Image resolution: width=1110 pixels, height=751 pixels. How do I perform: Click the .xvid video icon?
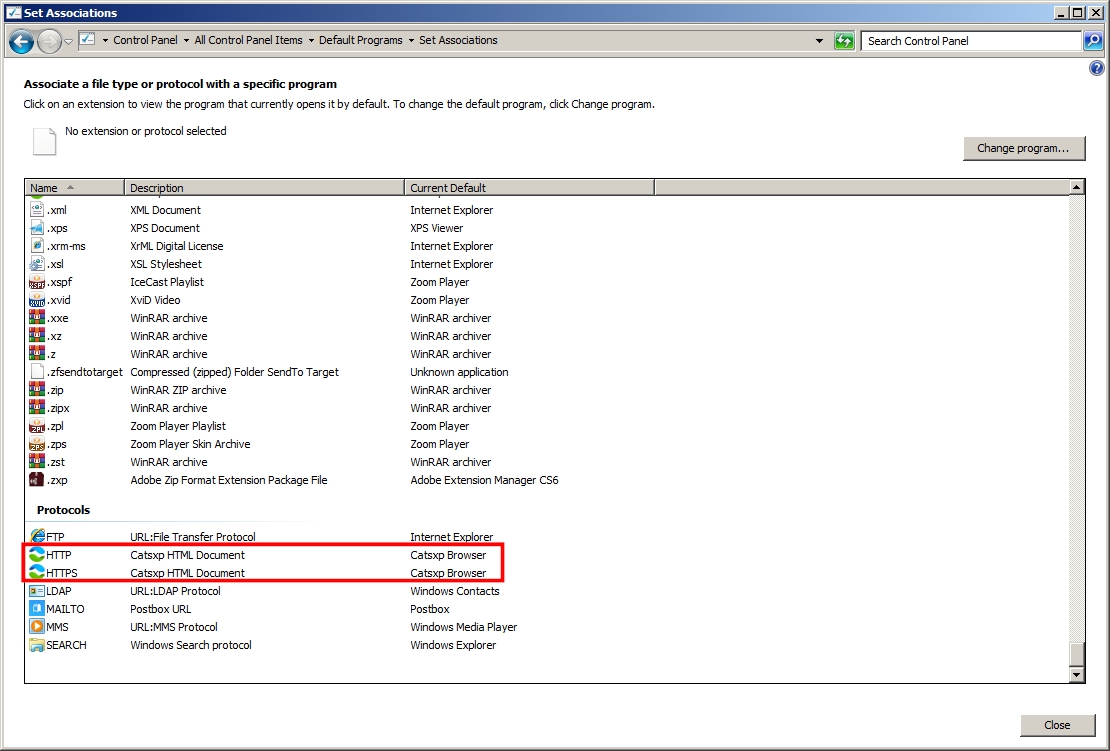(x=37, y=300)
